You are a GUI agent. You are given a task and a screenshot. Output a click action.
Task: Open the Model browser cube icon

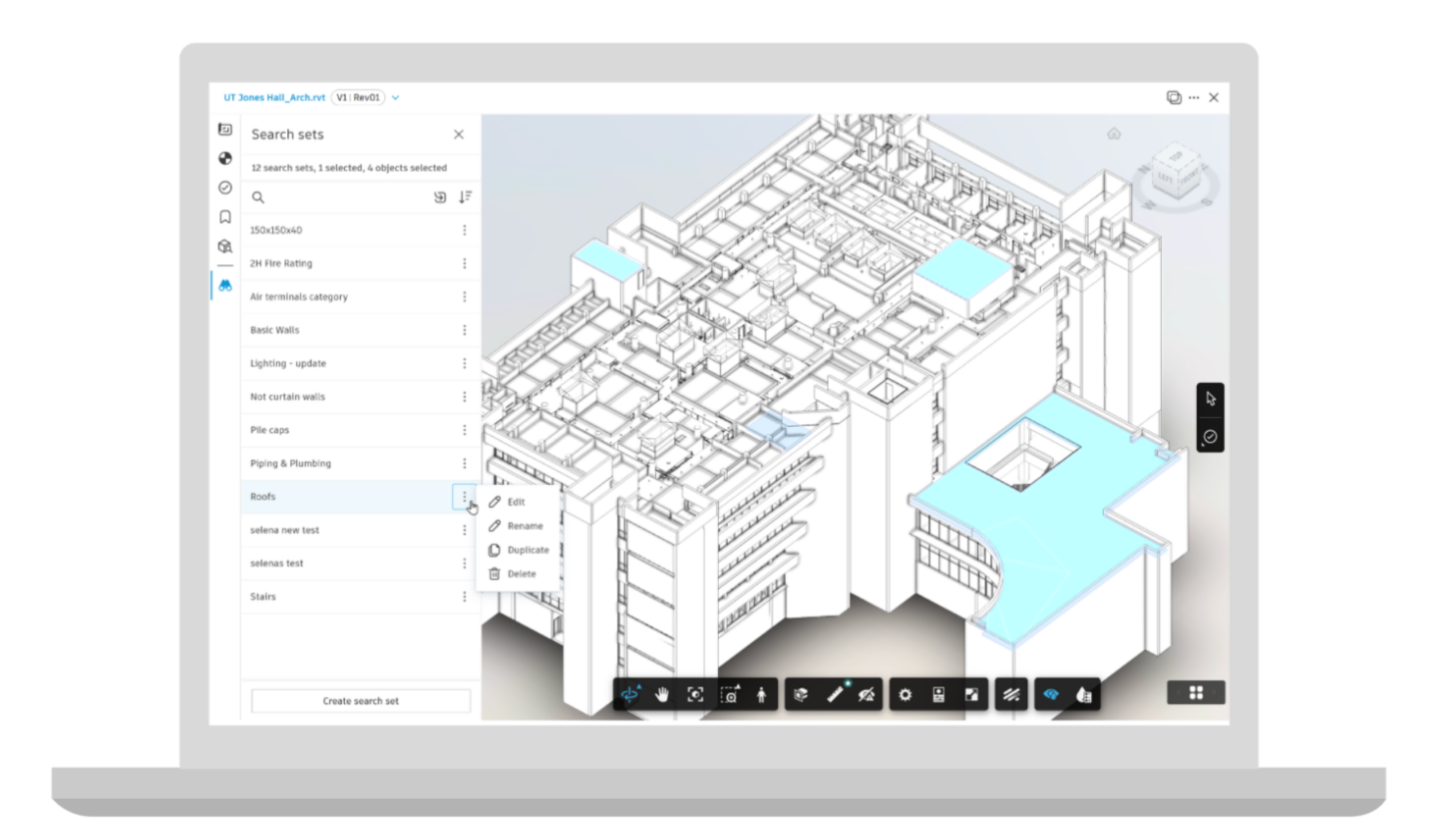(225, 246)
